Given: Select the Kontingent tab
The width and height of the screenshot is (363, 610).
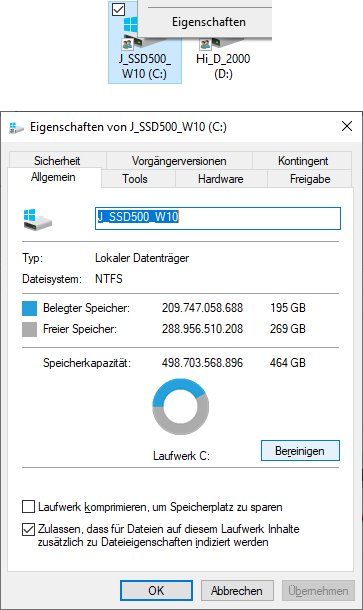Looking at the screenshot, I should click(x=303, y=161).
